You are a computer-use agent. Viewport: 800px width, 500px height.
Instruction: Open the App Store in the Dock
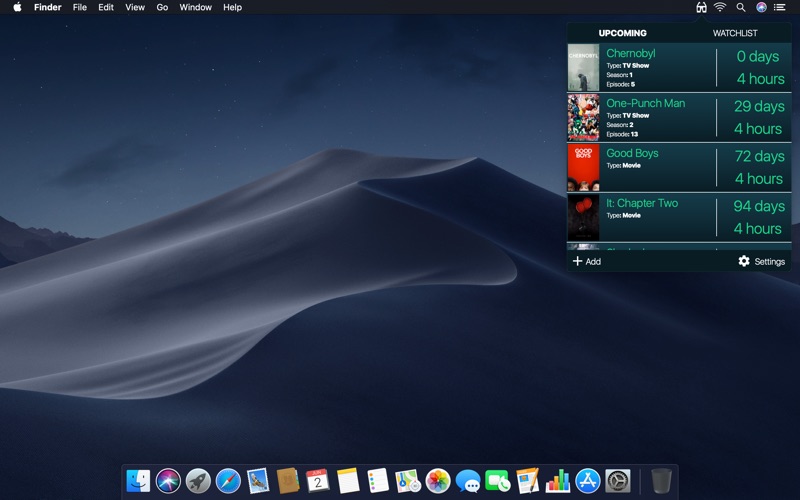[x=588, y=481]
